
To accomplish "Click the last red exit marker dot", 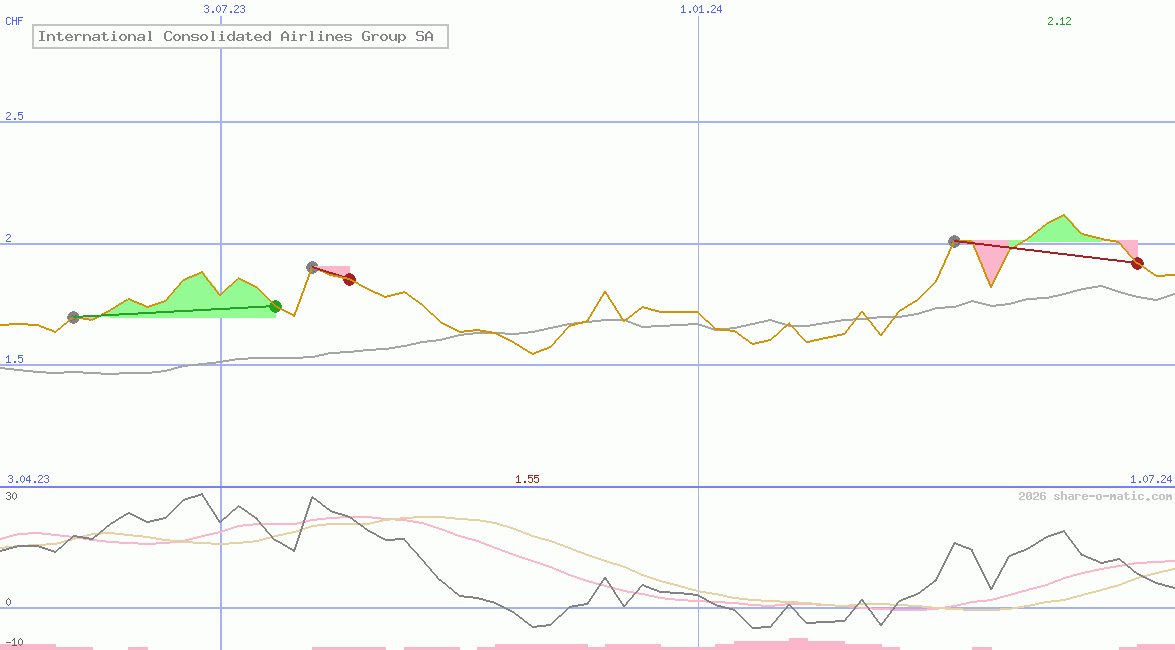I will 1137,263.
